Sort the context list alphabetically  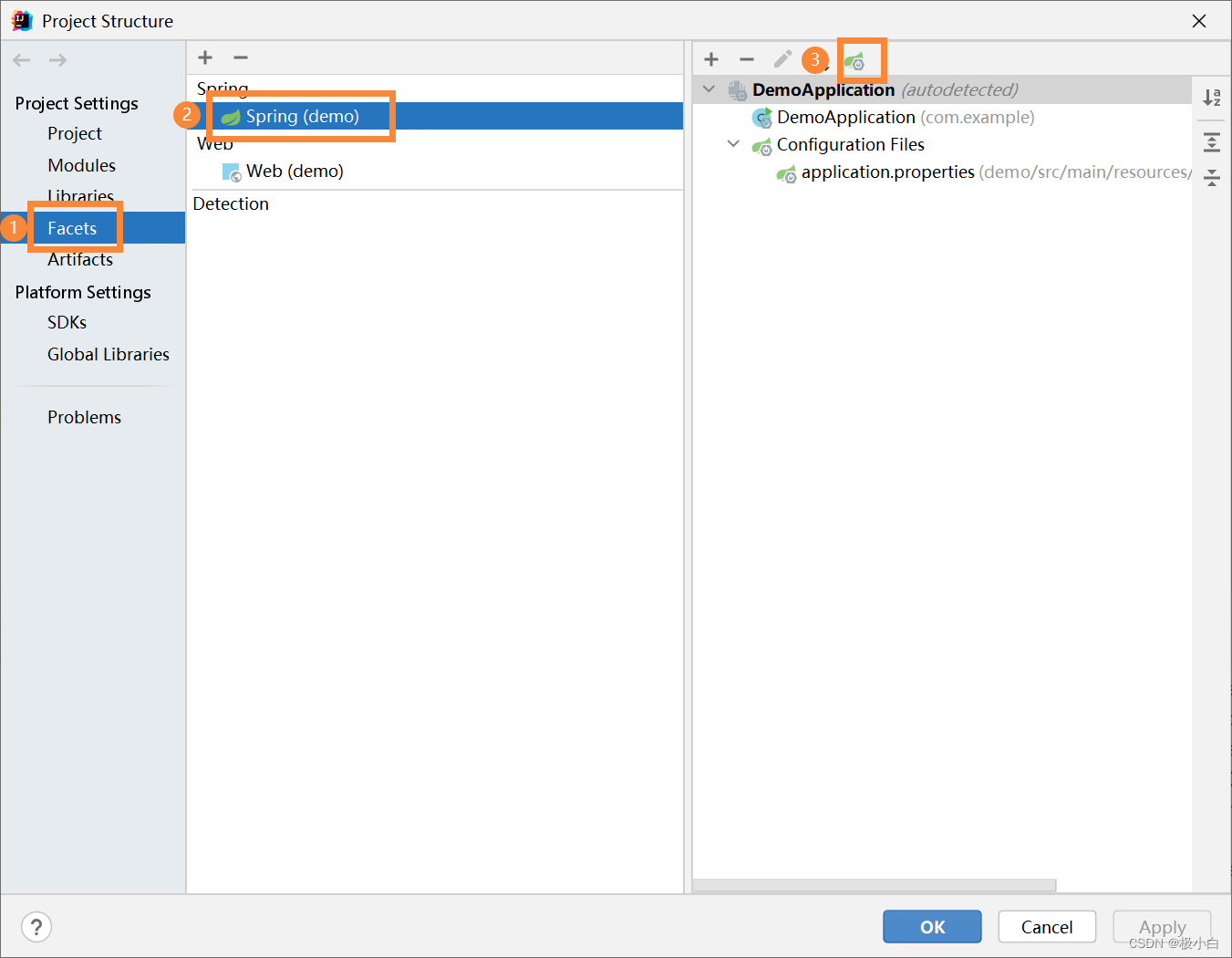[x=1212, y=98]
